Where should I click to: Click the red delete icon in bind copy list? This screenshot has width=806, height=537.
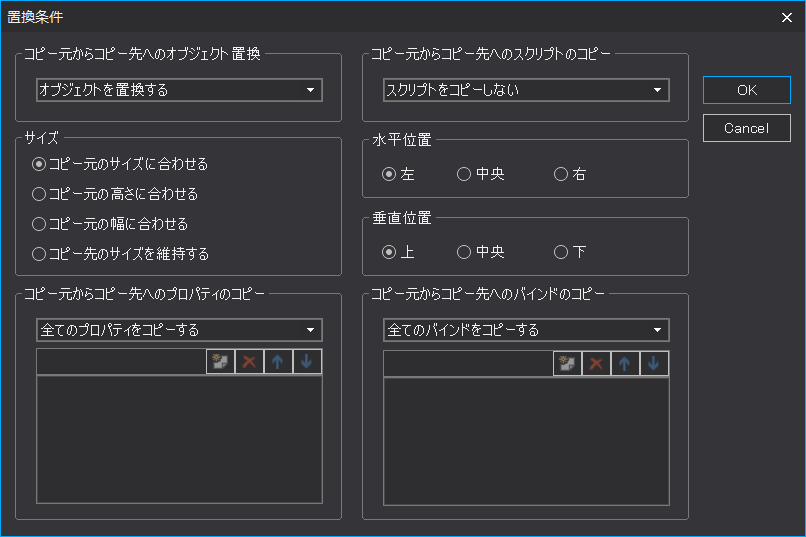point(596,364)
